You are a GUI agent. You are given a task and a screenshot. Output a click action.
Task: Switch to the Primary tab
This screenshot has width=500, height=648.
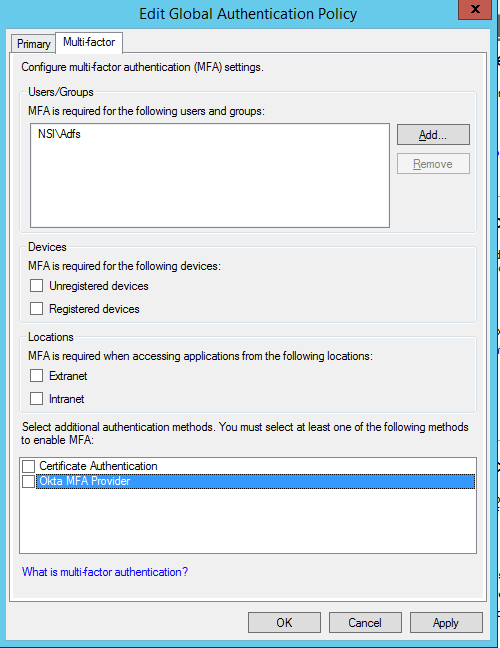[x=33, y=43]
